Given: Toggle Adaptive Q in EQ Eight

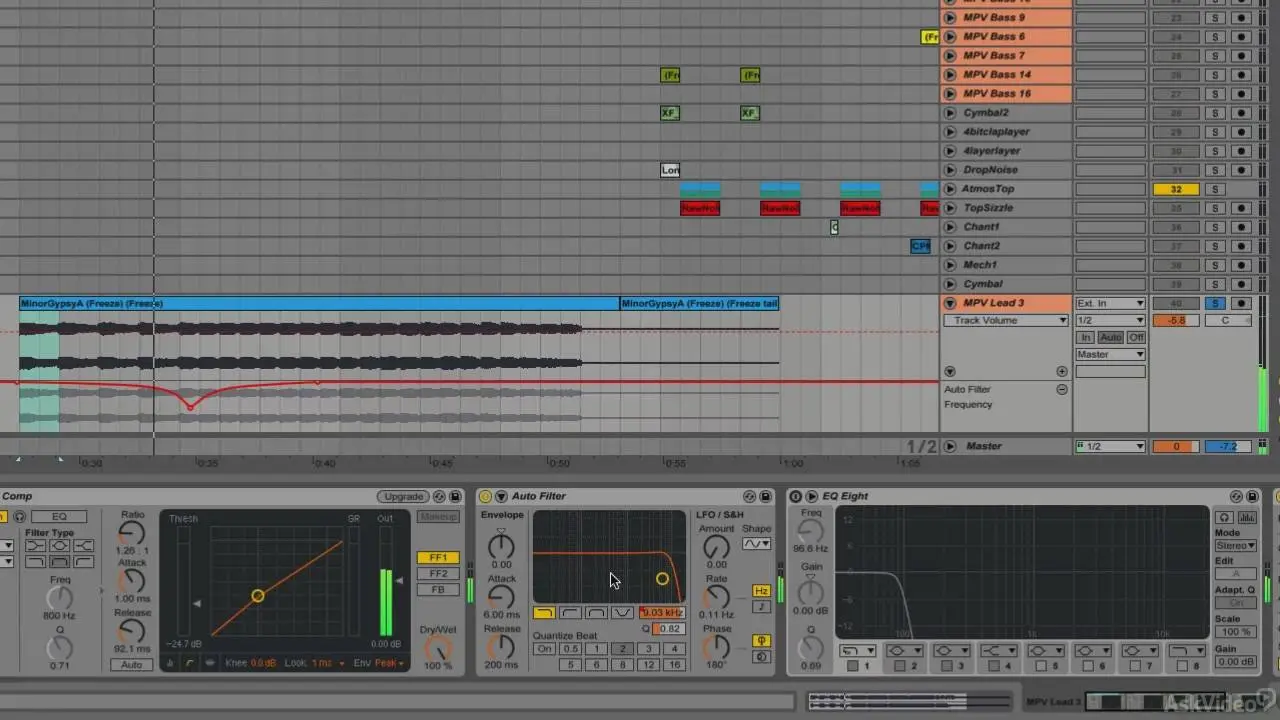Looking at the screenshot, I should tap(1236, 603).
